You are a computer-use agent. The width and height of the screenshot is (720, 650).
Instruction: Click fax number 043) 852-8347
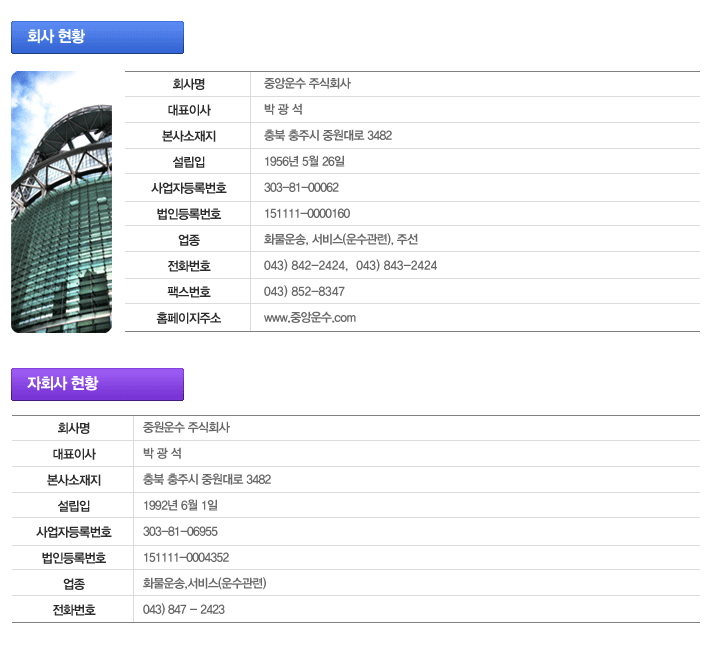(x=304, y=291)
